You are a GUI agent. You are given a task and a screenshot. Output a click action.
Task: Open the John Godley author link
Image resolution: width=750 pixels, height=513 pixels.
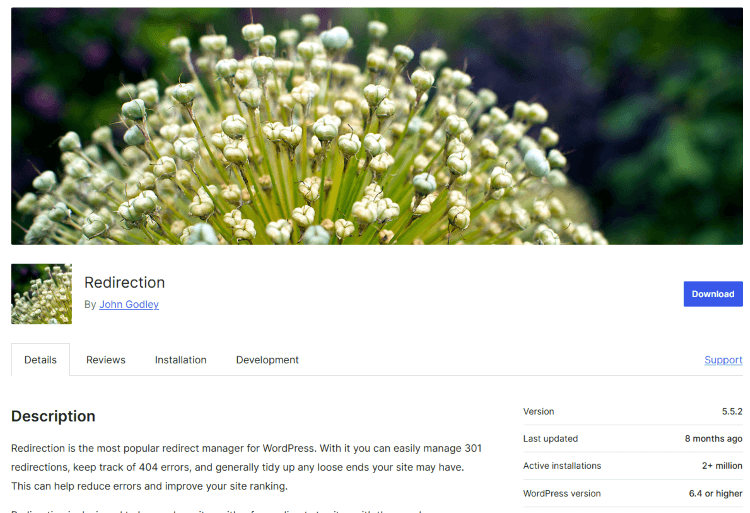pyautogui.click(x=128, y=304)
